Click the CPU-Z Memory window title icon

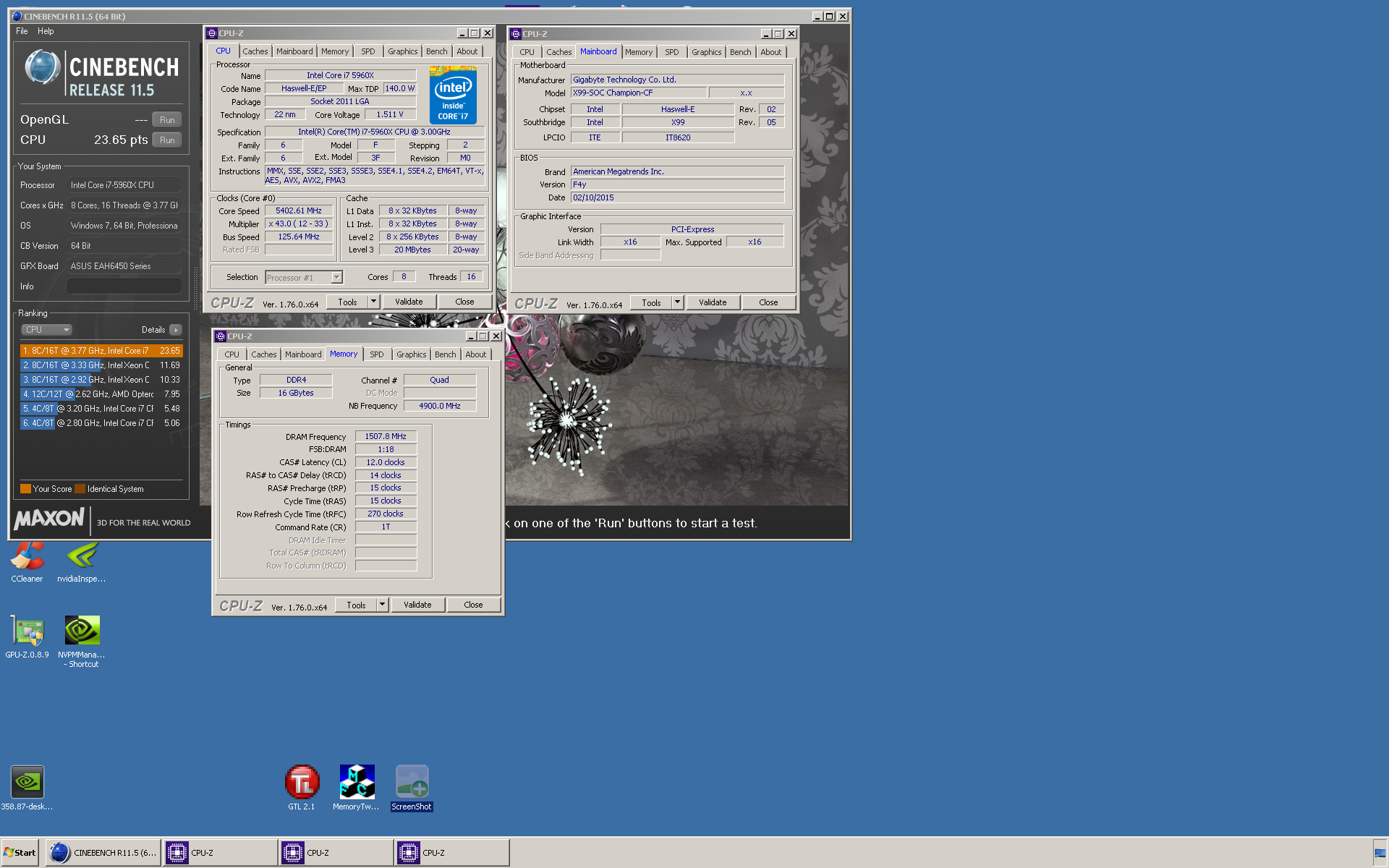(221, 336)
